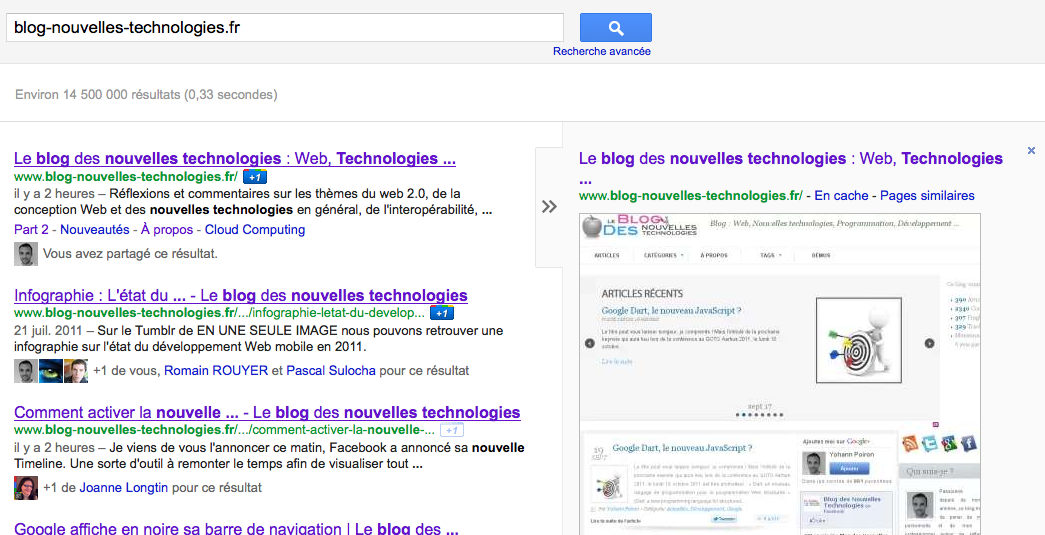
Task: Click Pages similaires link in preview
Action: coord(927,195)
